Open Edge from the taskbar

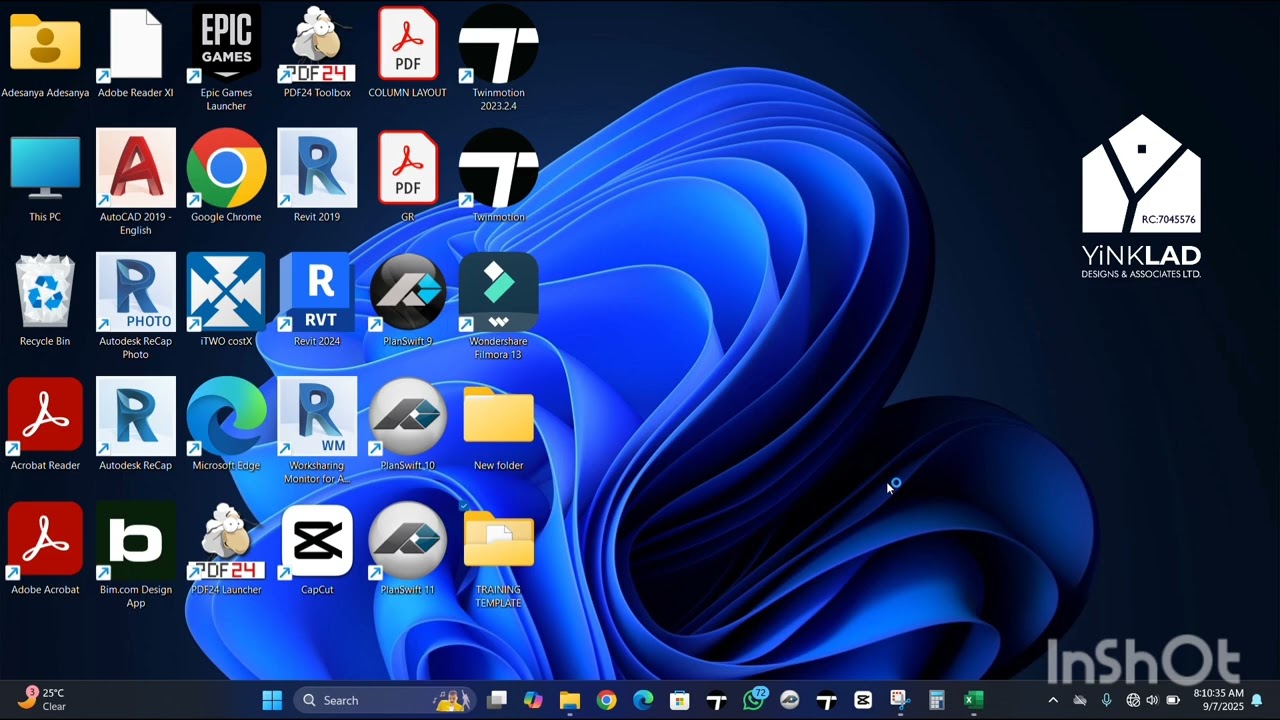[x=643, y=700]
